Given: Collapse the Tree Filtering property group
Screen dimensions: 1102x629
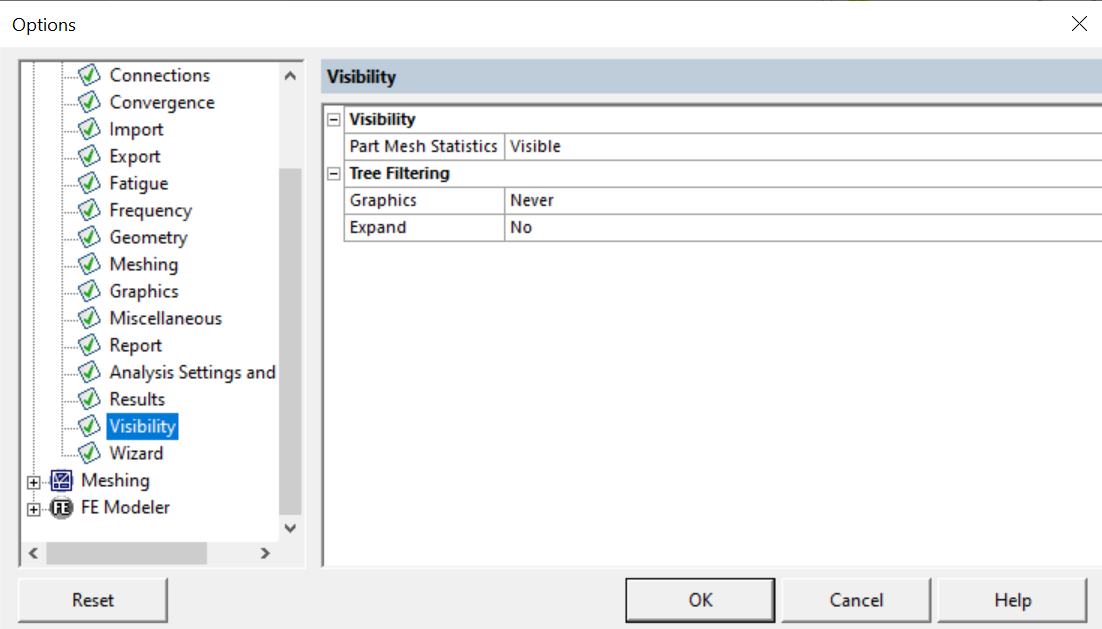Looking at the screenshot, I should pyautogui.click(x=334, y=174).
